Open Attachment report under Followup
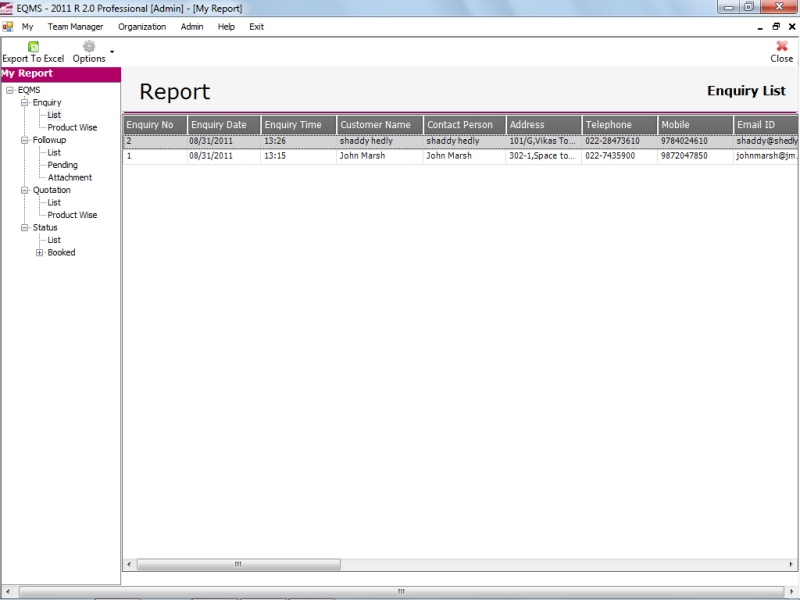800x600 pixels. [69, 178]
